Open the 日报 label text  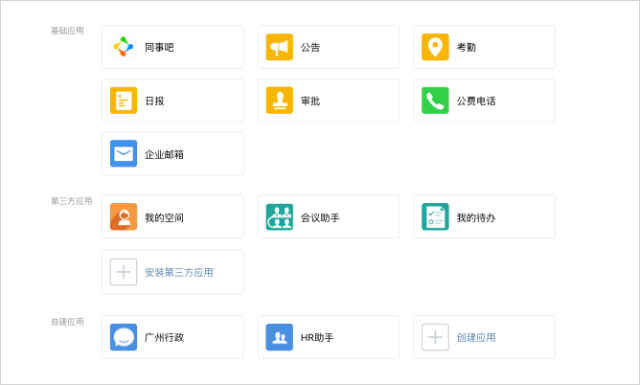[x=155, y=101]
